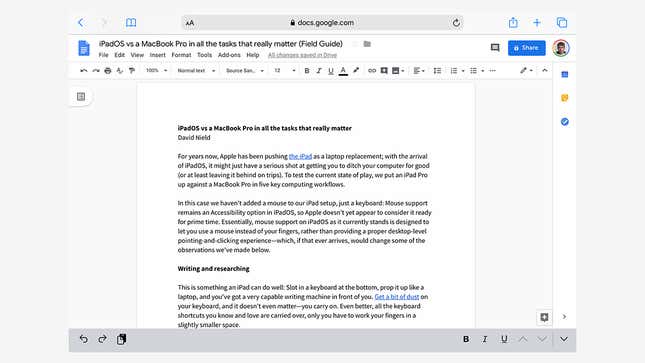This screenshot has height=363, width=645.
Task: Open the Google account avatar
Action: pyautogui.click(x=561, y=48)
